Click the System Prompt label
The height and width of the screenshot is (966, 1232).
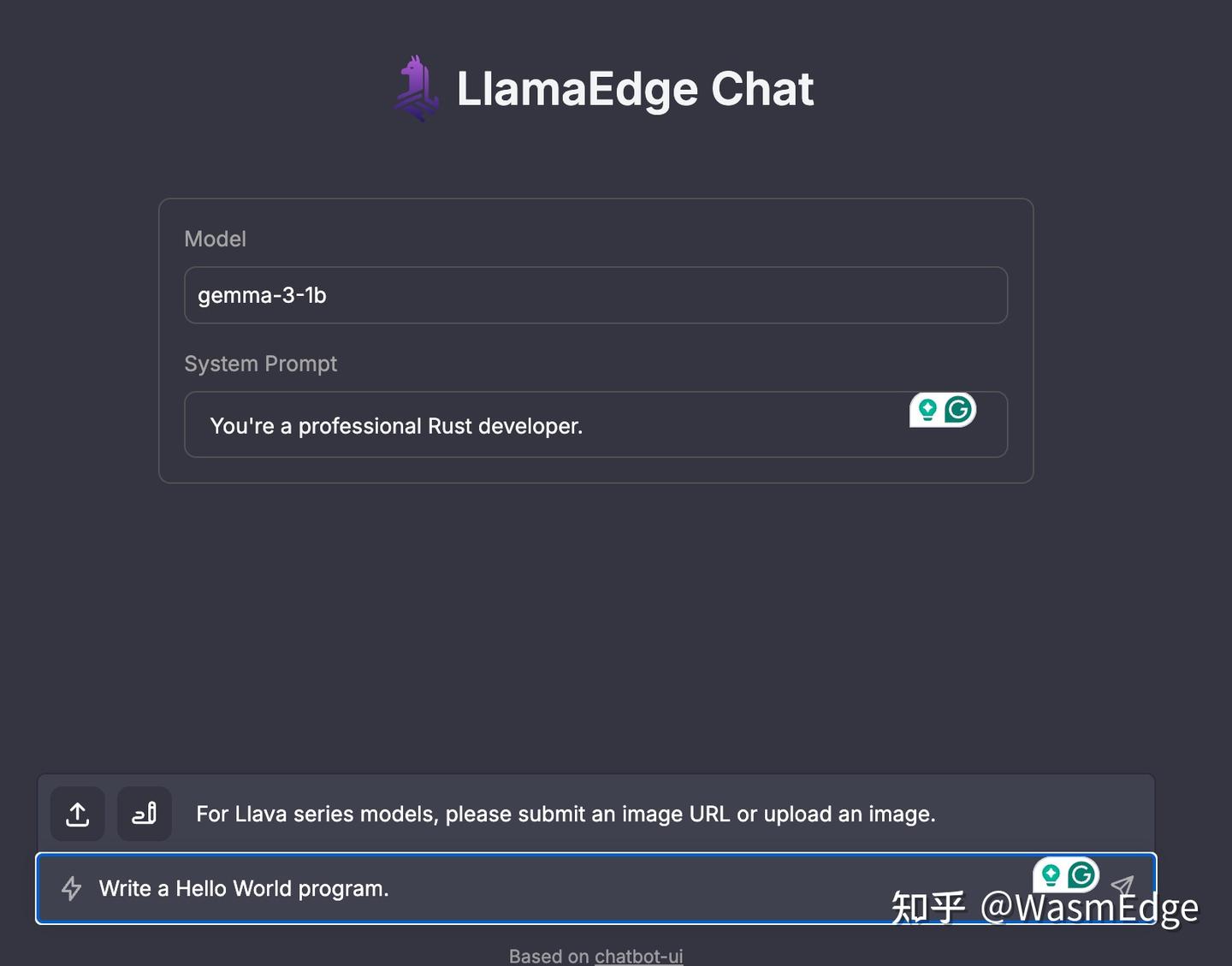point(260,364)
